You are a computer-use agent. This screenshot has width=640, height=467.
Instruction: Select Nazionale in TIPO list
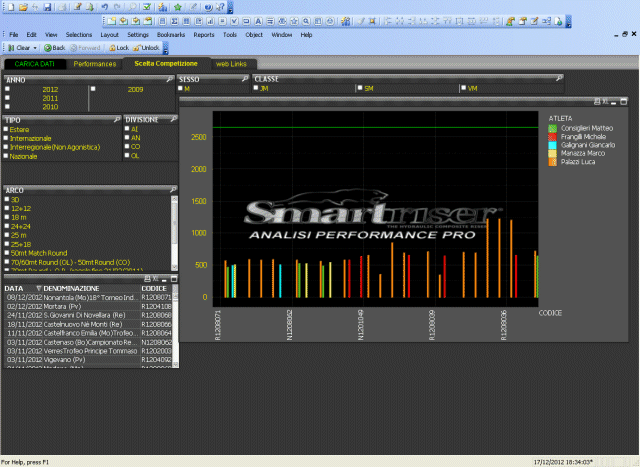click(x=23, y=156)
